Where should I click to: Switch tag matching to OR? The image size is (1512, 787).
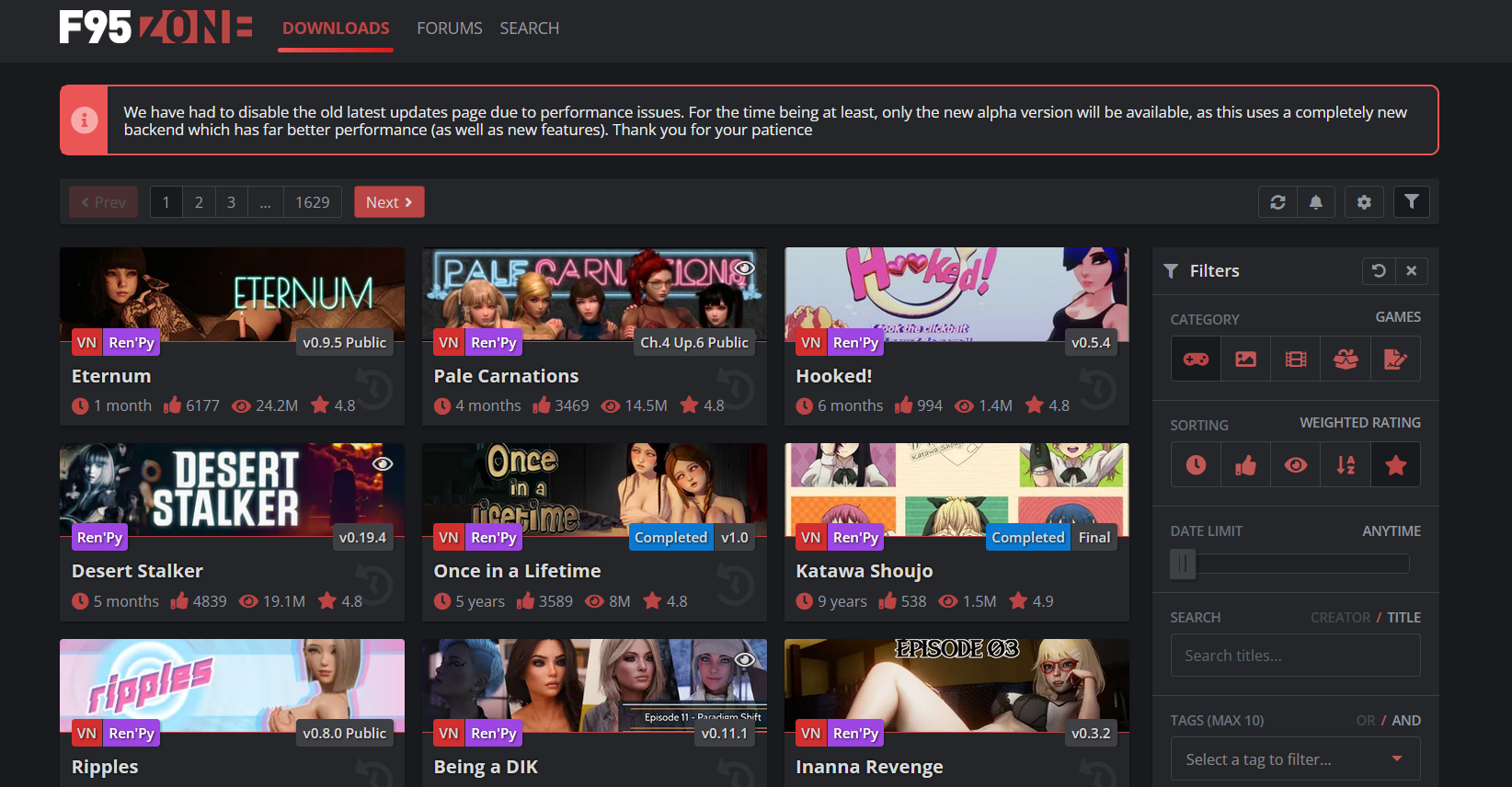point(1366,721)
